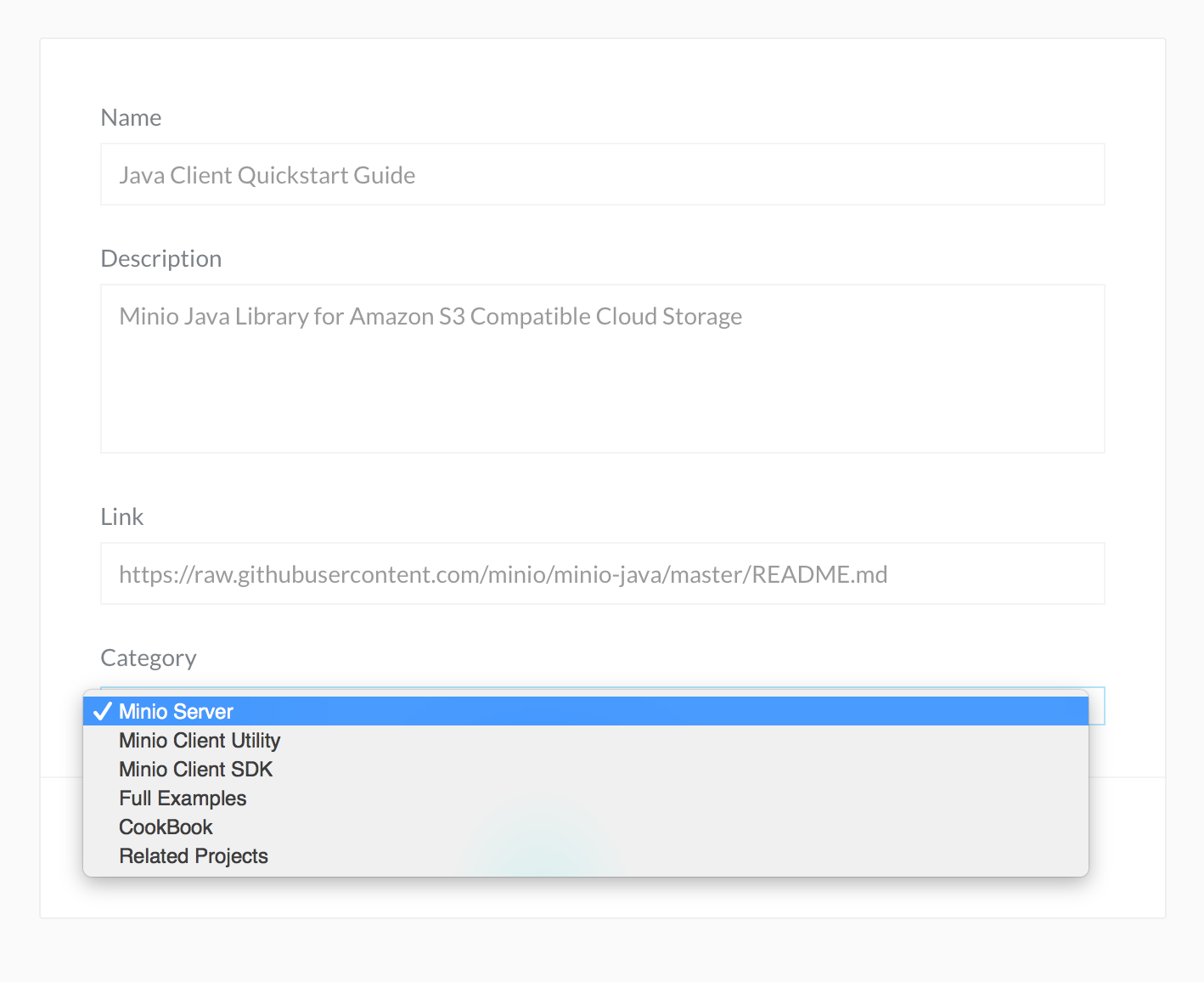Pick Minio Client SDK category
This screenshot has height=982, width=1204.
pos(195,770)
